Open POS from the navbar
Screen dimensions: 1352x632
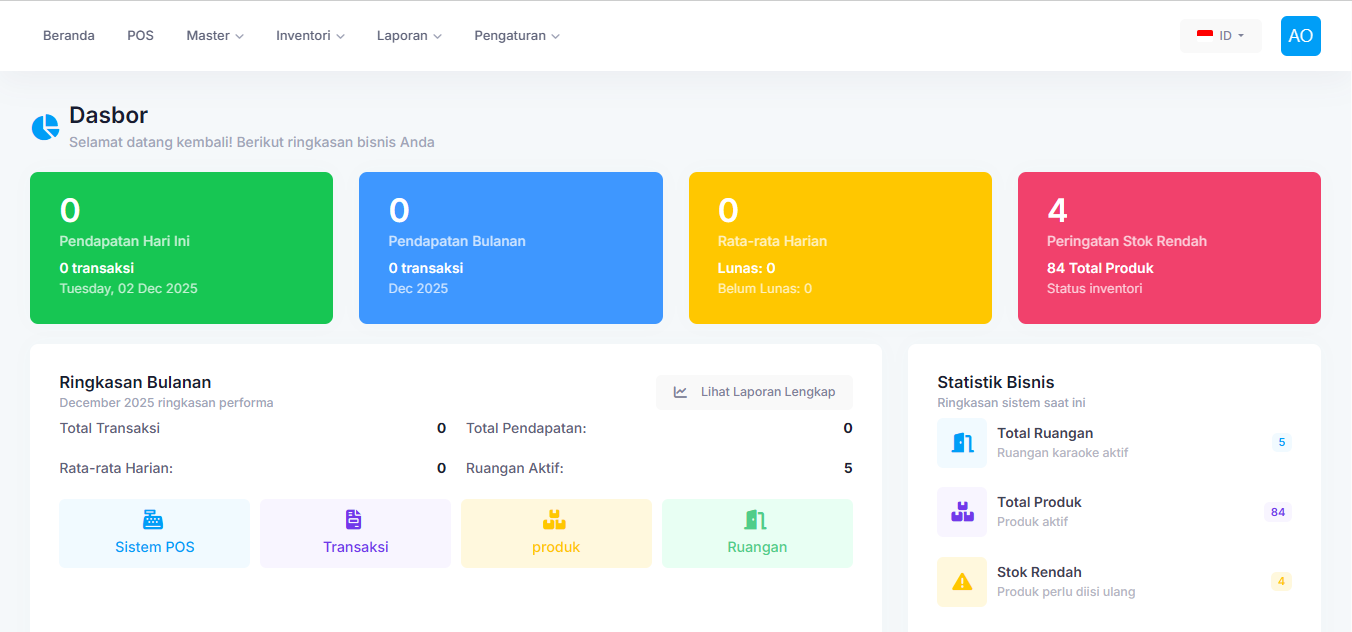click(140, 36)
